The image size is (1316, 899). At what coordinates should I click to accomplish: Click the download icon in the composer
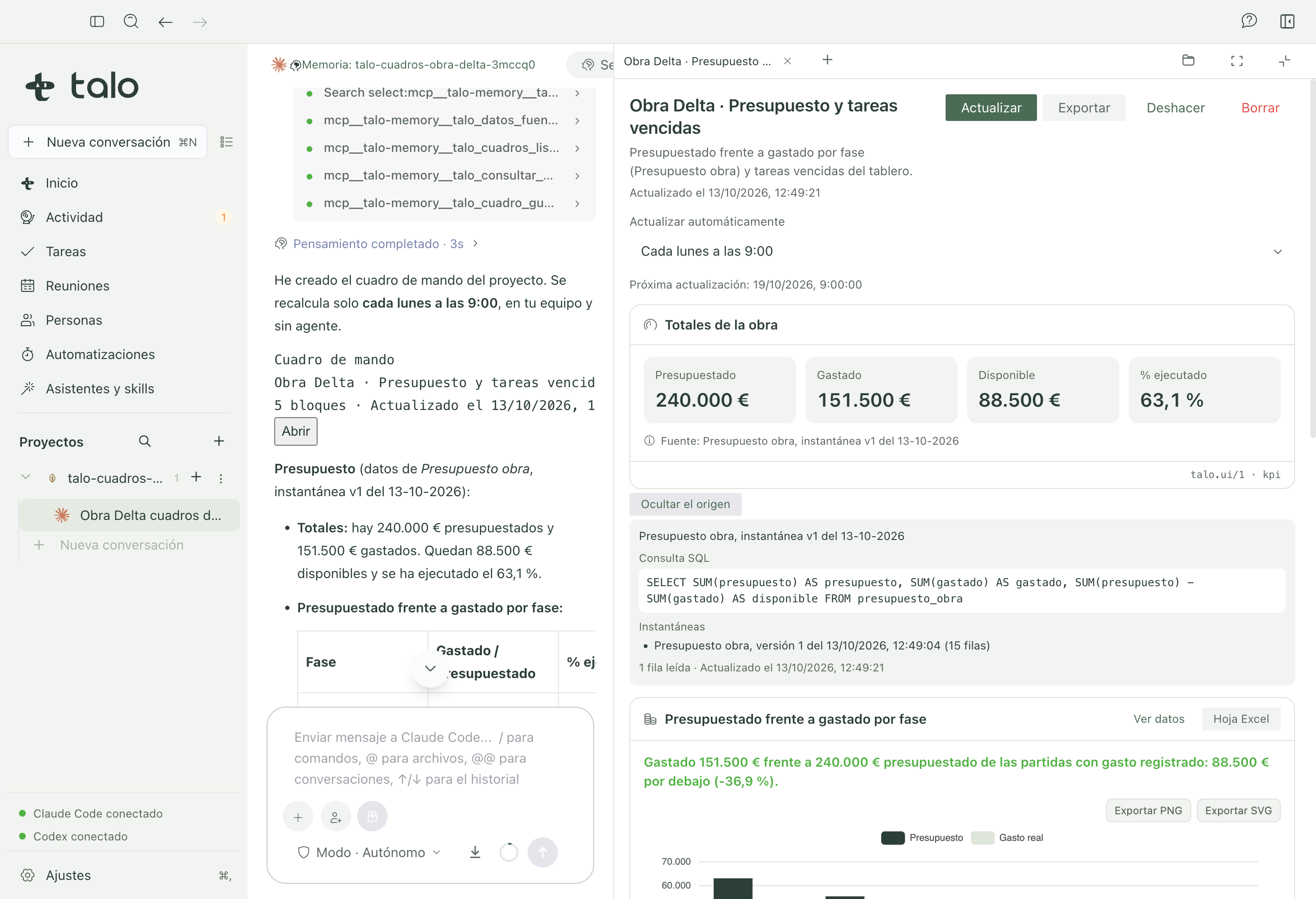[475, 852]
